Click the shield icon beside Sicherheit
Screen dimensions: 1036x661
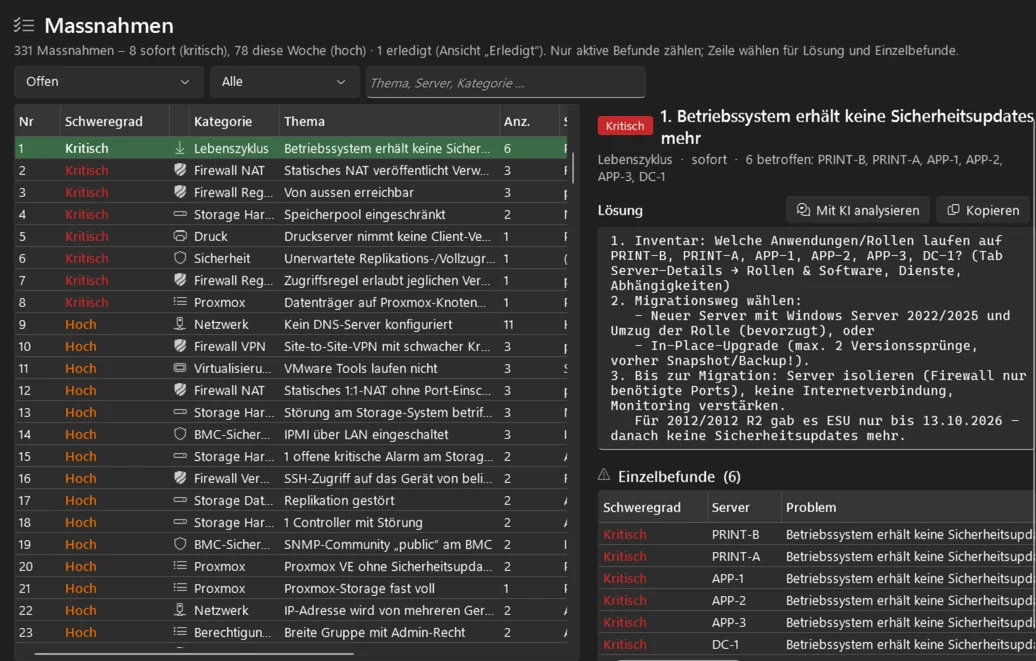click(180, 258)
